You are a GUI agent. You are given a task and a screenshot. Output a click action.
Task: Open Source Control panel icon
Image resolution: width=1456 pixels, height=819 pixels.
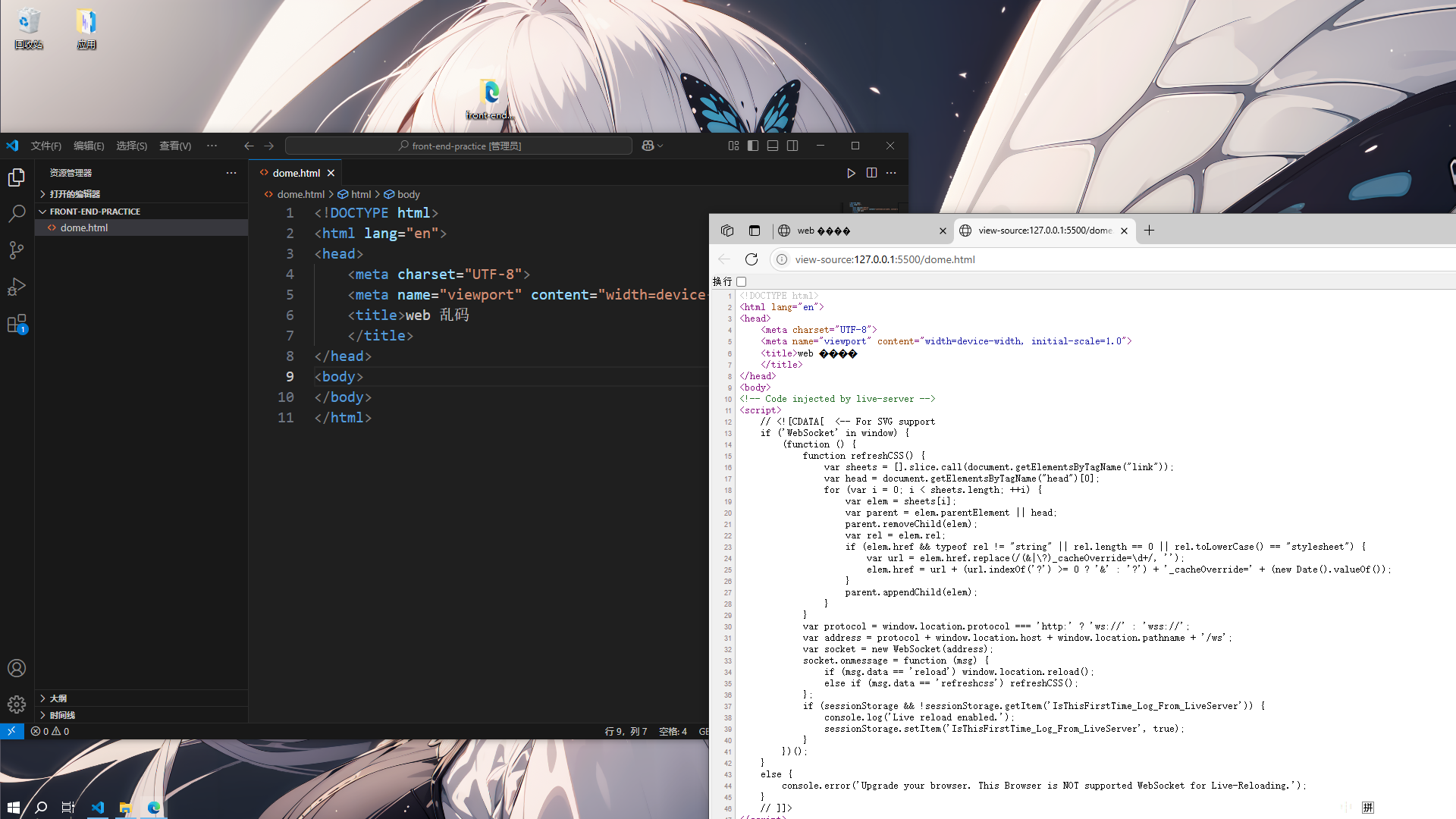tap(17, 250)
